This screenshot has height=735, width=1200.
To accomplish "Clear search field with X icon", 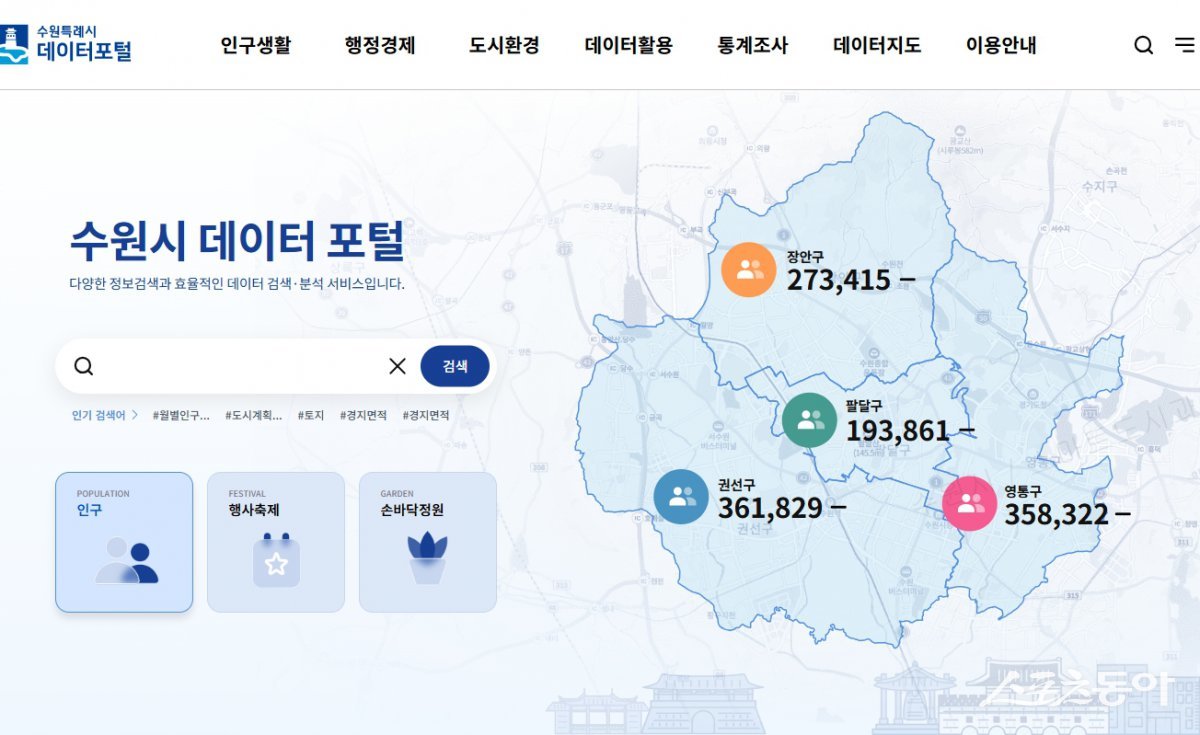I will pyautogui.click(x=397, y=366).
